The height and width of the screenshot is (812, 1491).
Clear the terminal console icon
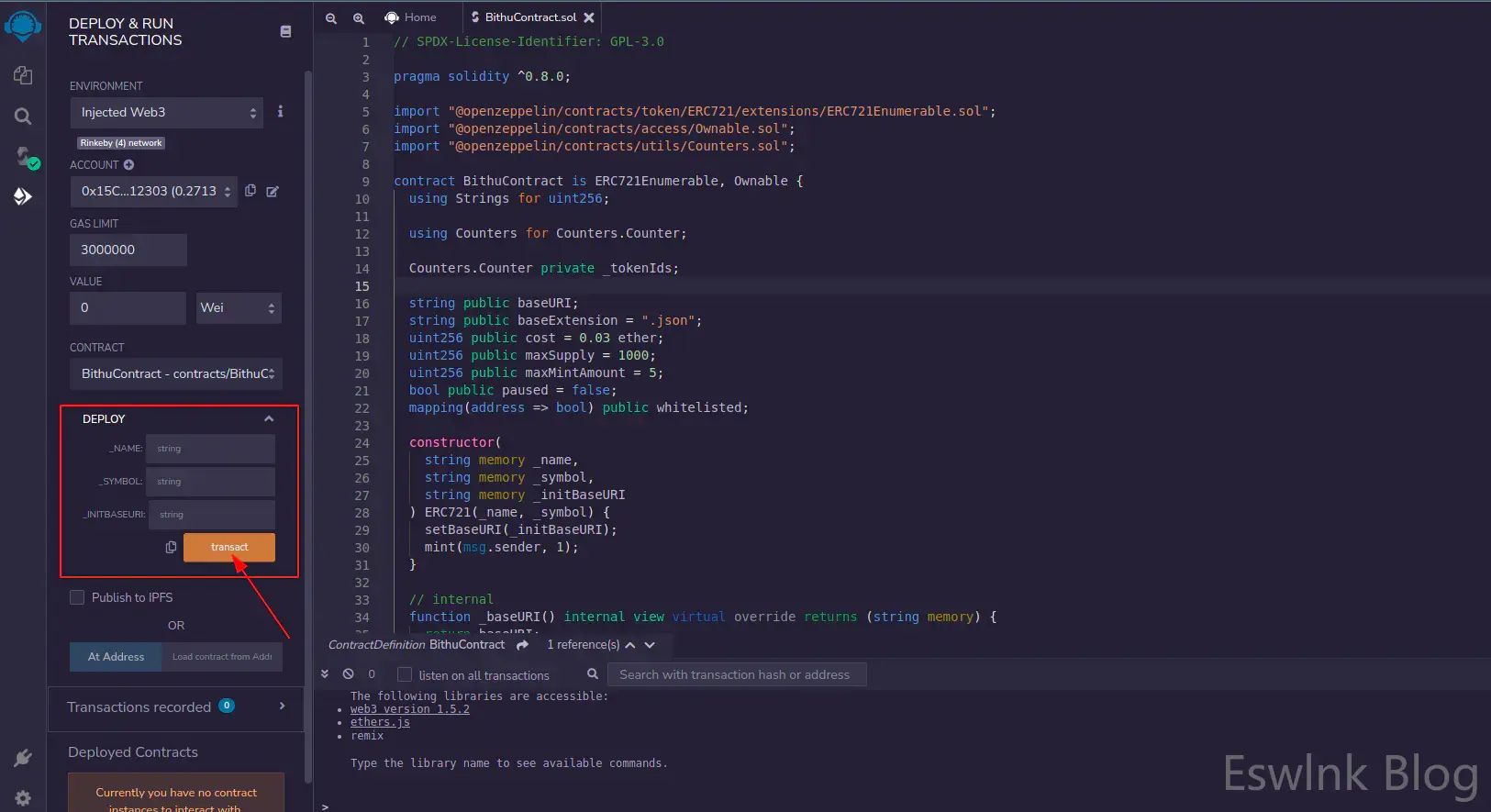[349, 674]
